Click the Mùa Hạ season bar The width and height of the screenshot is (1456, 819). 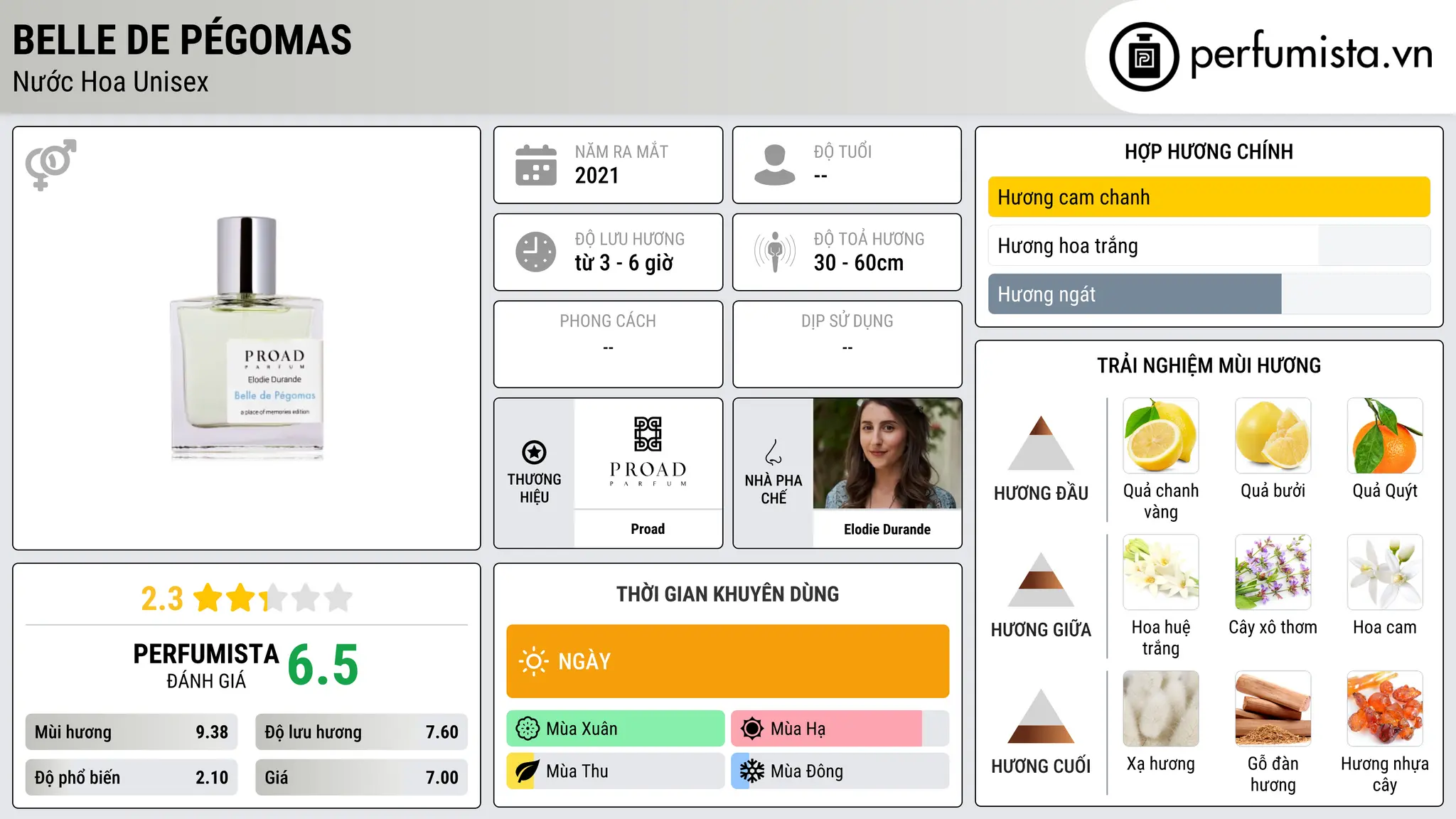tap(840, 729)
